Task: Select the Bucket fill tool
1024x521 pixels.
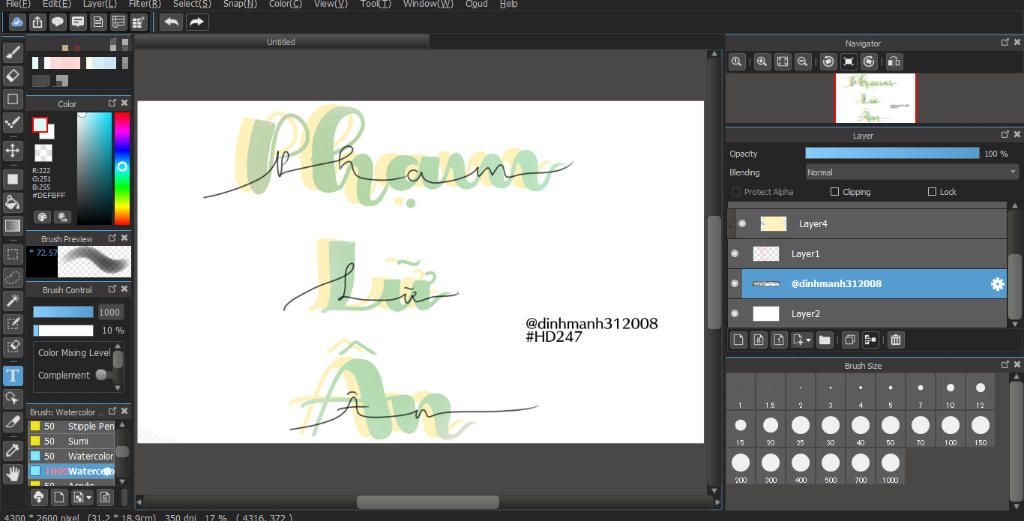Action: [12, 202]
